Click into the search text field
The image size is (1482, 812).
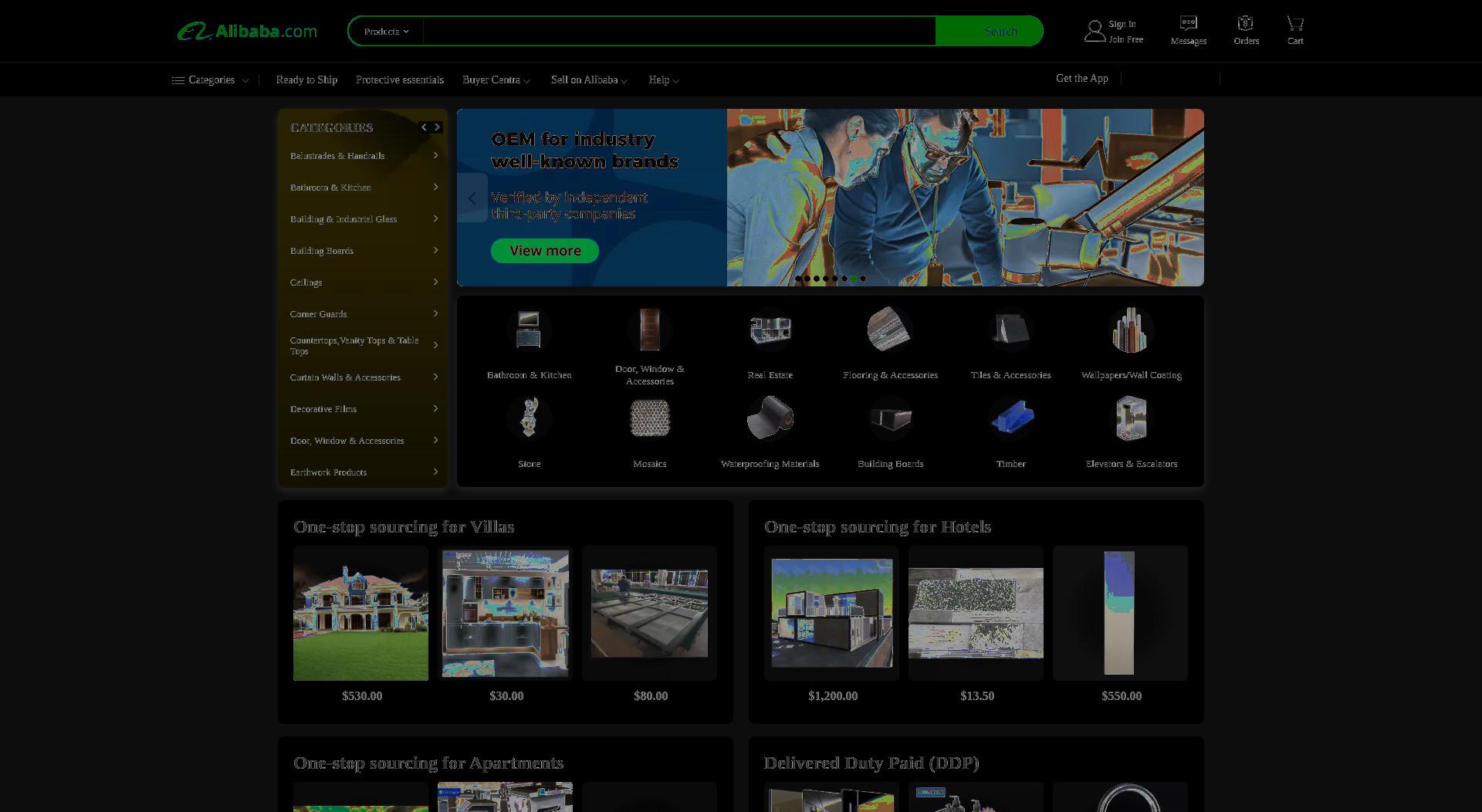(x=679, y=32)
